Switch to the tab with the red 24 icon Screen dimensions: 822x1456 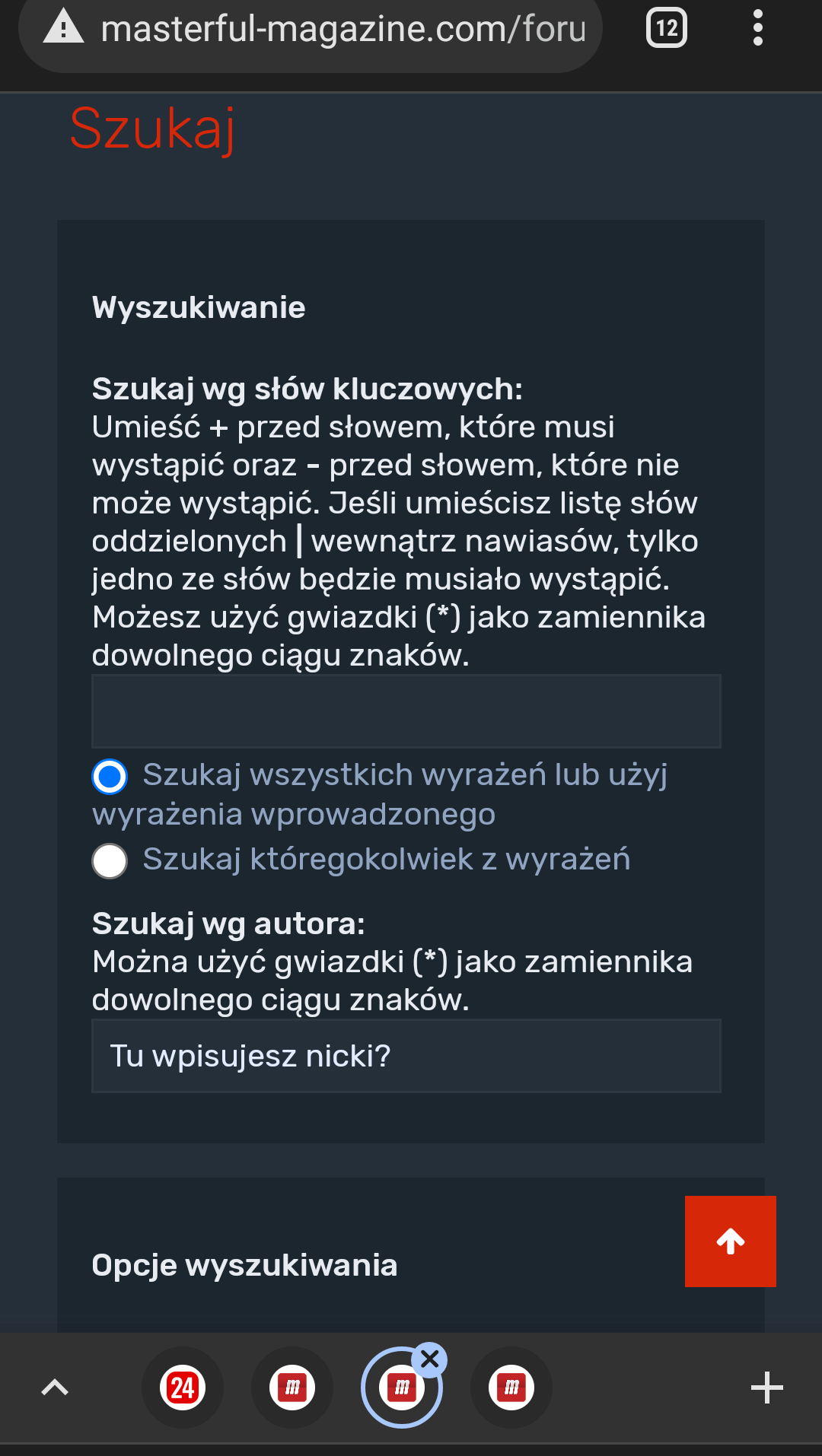(x=183, y=1388)
